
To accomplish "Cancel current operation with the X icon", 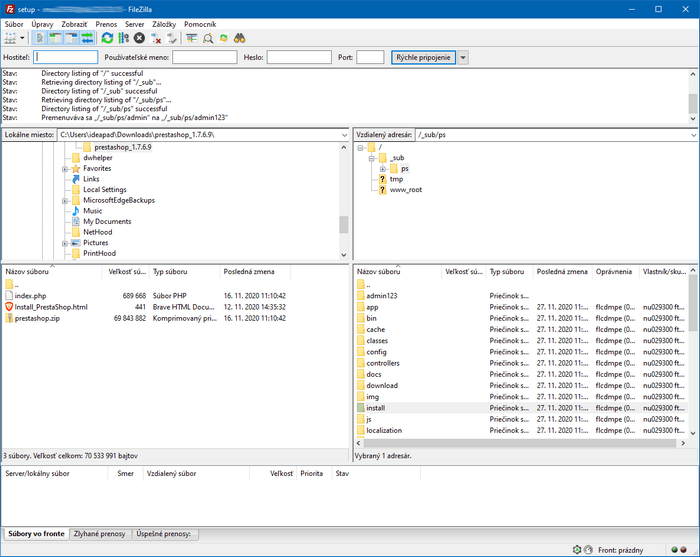I will tap(139, 38).
